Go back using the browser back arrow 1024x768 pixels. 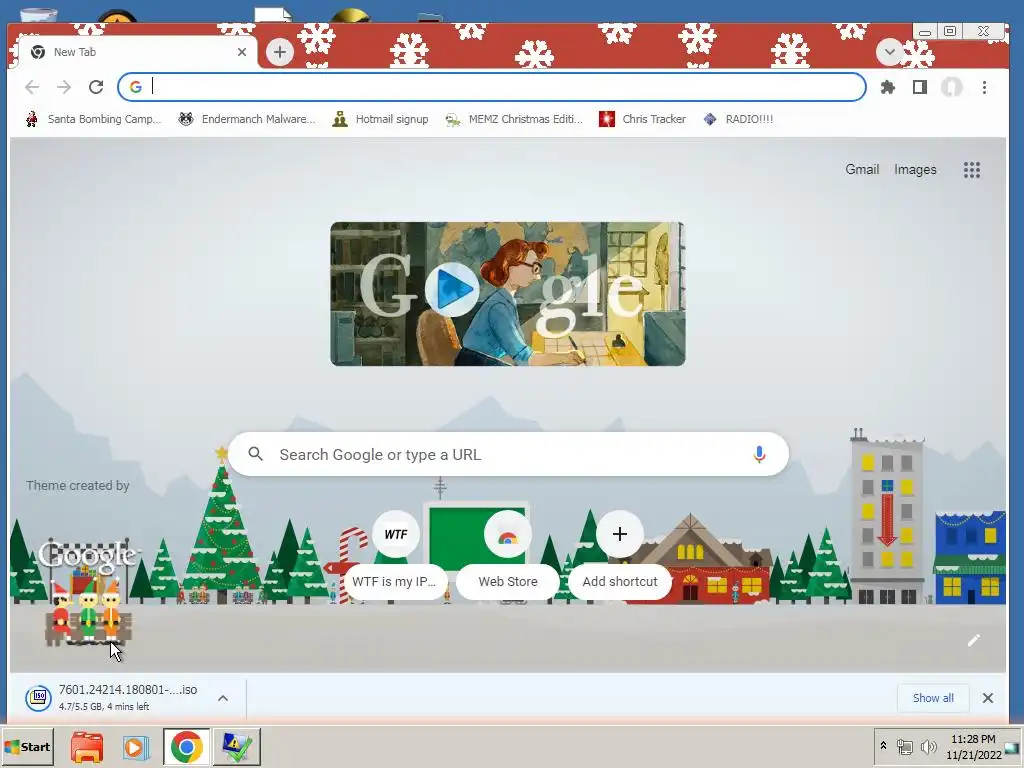point(32,87)
